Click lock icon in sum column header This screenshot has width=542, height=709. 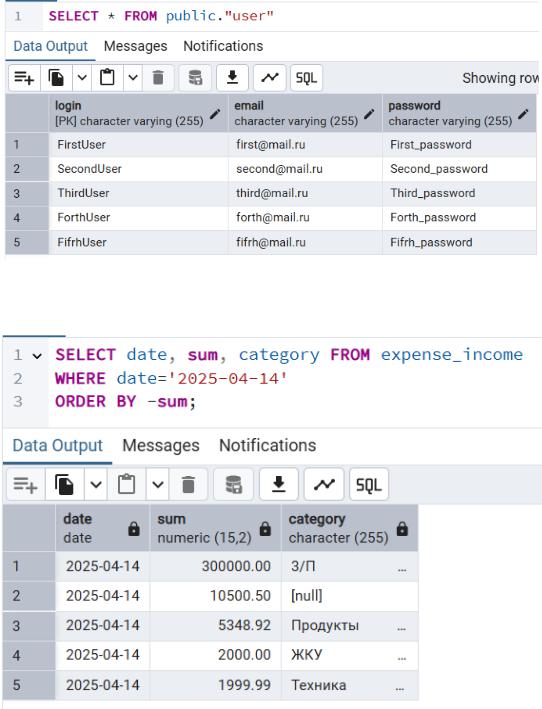click(265, 528)
